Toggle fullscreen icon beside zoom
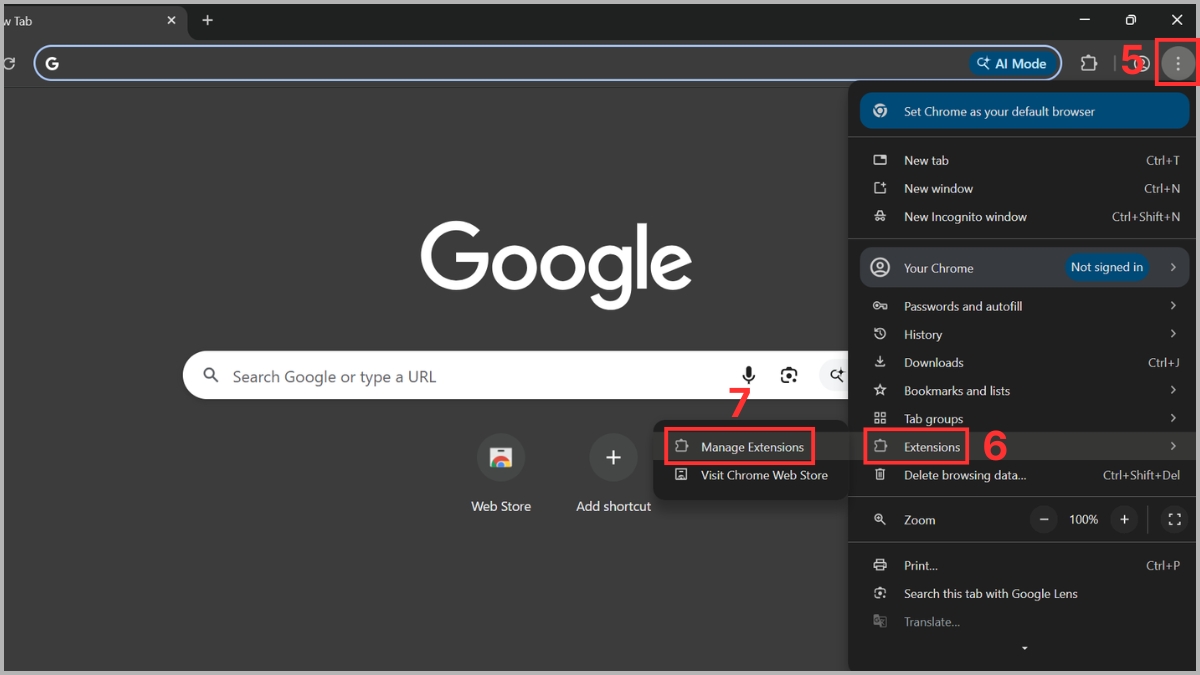The height and width of the screenshot is (675, 1200). [x=1175, y=519]
